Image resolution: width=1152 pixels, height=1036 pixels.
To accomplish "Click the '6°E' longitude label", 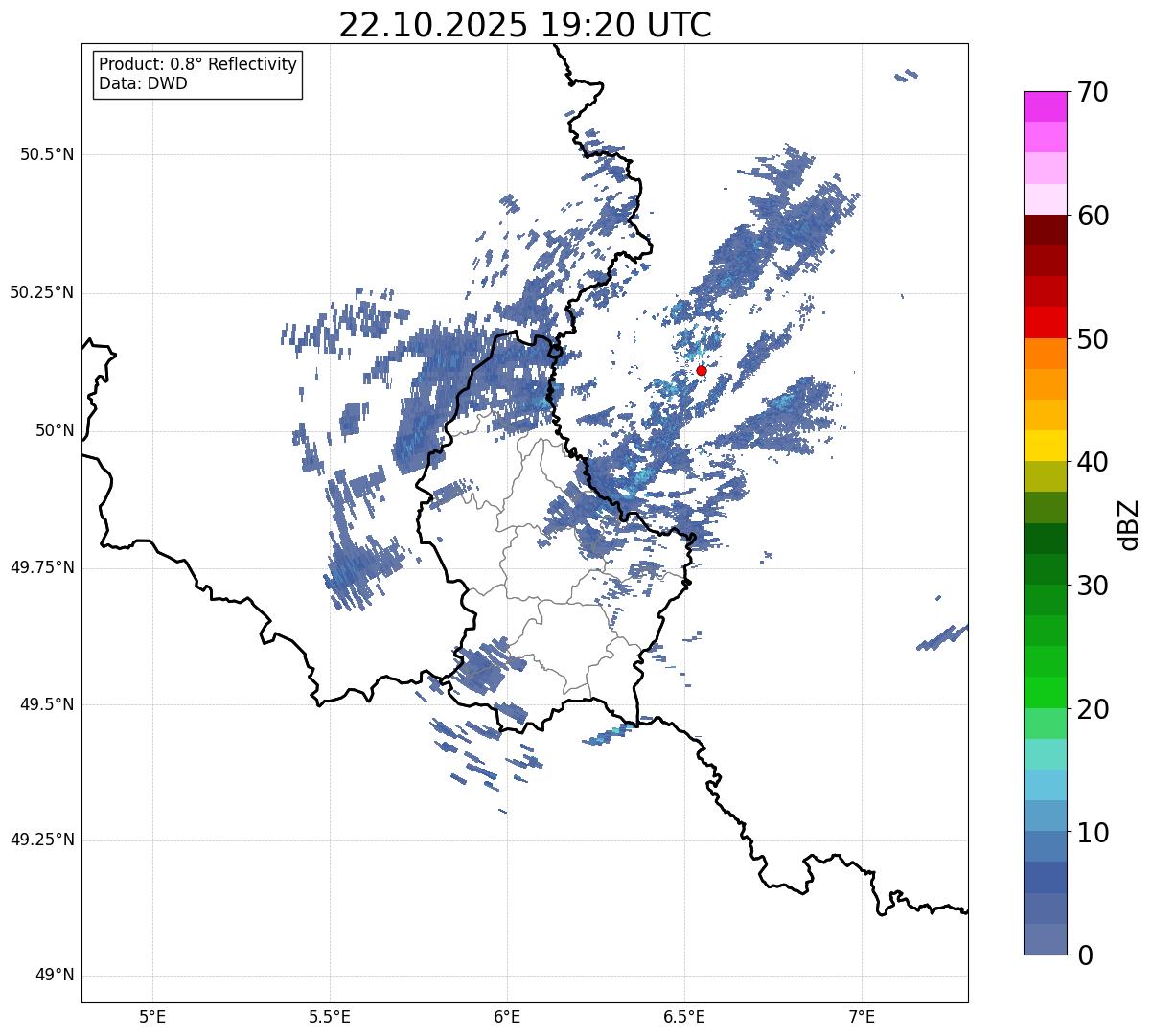I will tap(507, 1016).
